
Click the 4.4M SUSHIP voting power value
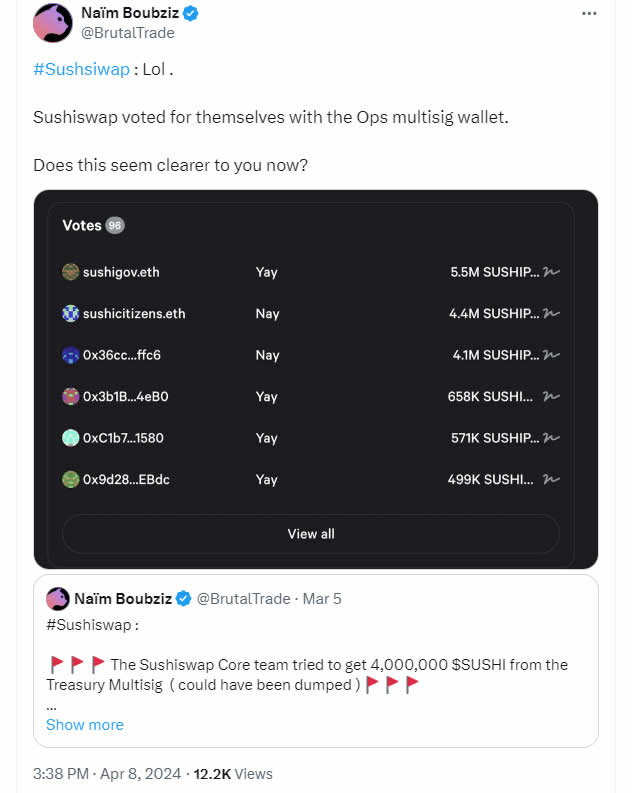pos(493,314)
